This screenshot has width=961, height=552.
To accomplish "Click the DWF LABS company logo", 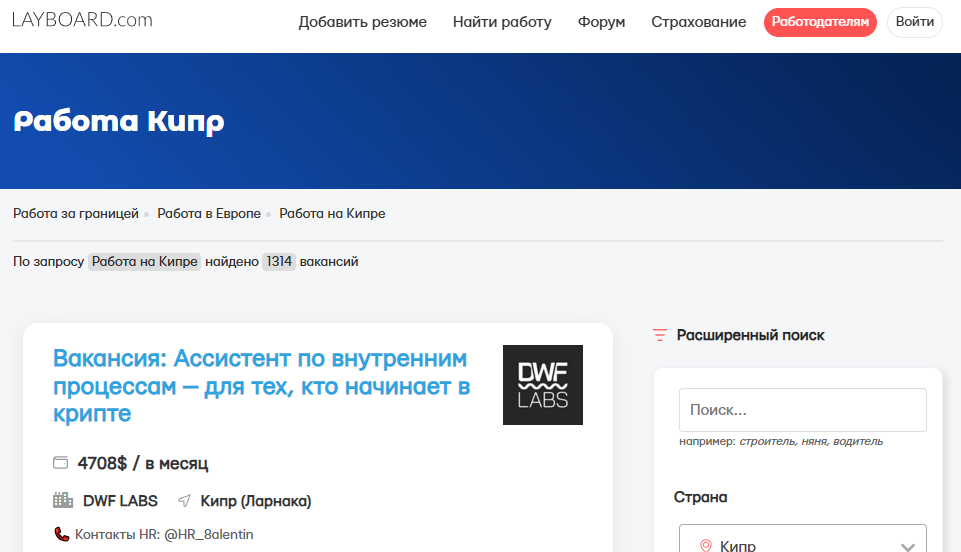I will click(x=542, y=385).
